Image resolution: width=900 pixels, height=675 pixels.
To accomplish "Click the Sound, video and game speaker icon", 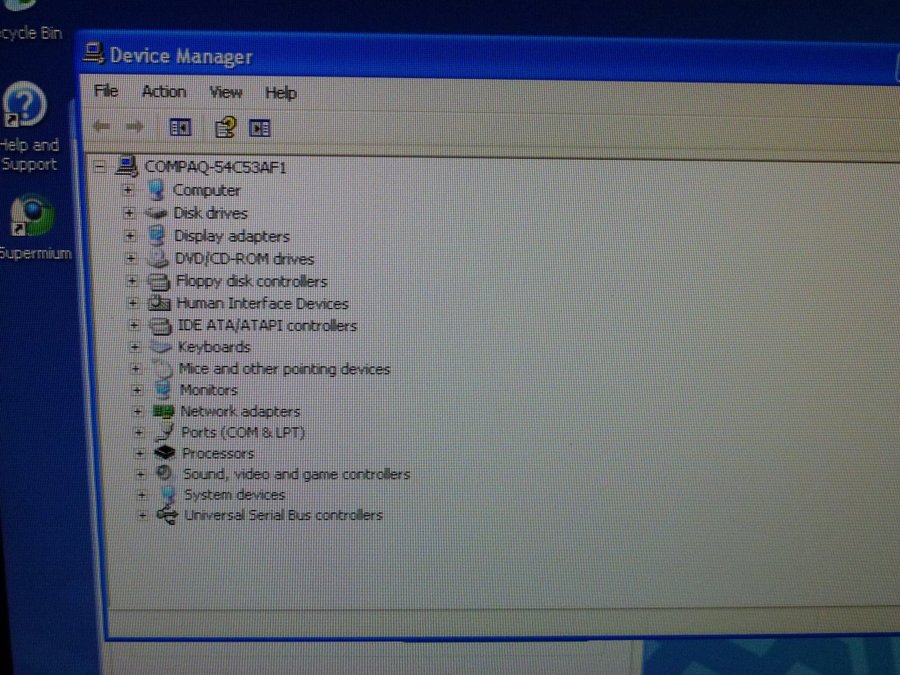I will [x=165, y=473].
